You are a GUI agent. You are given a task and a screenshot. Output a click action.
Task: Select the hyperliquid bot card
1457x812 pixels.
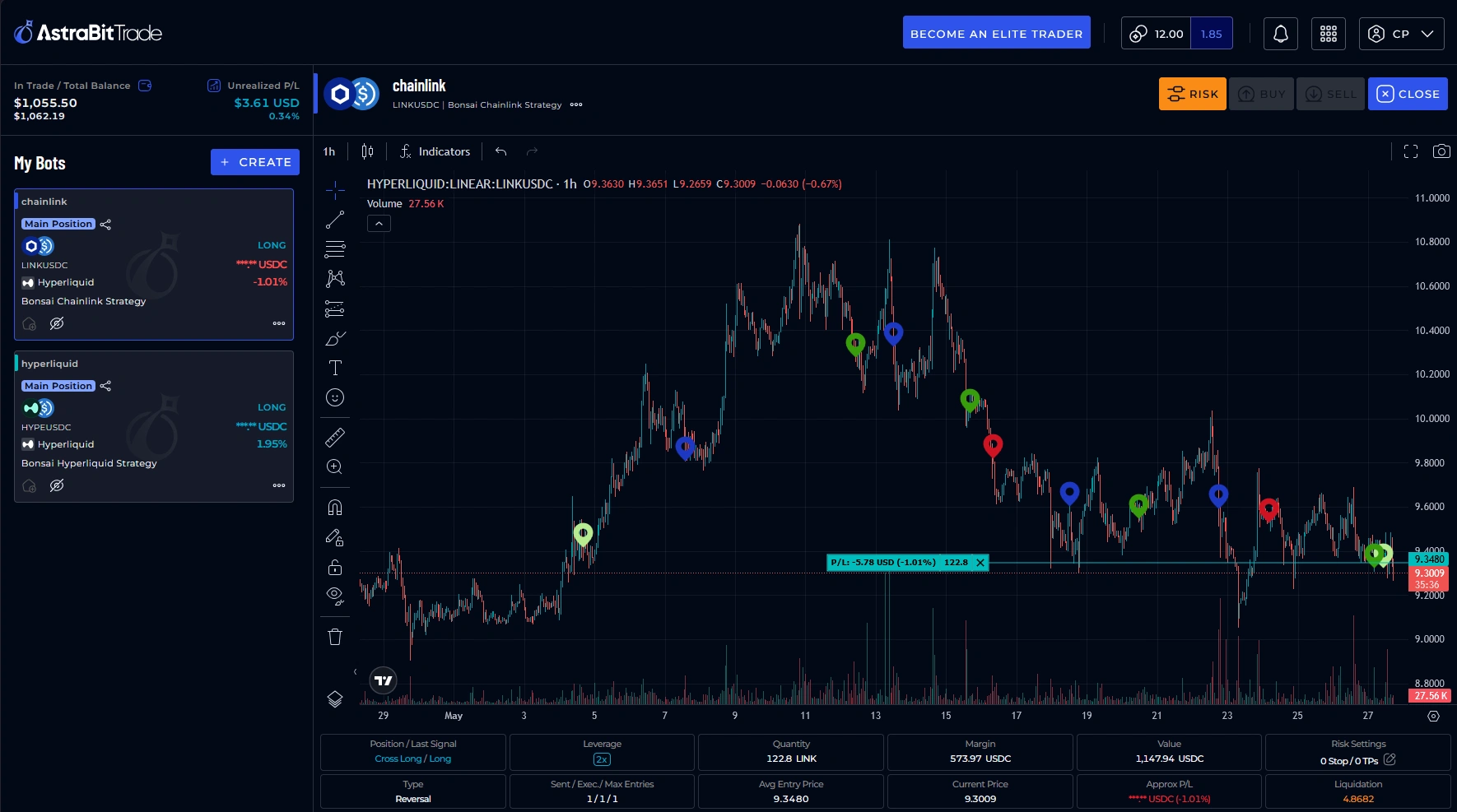tap(154, 426)
